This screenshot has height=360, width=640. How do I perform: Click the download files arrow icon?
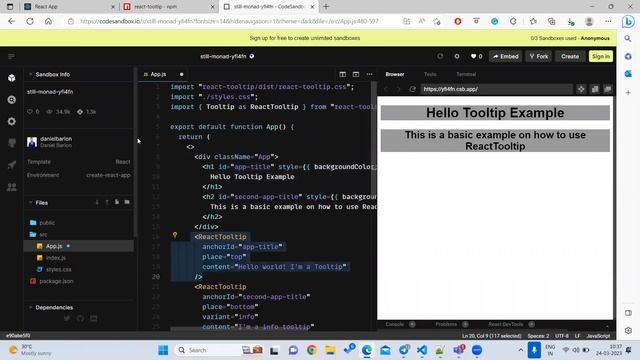[x=97, y=202]
